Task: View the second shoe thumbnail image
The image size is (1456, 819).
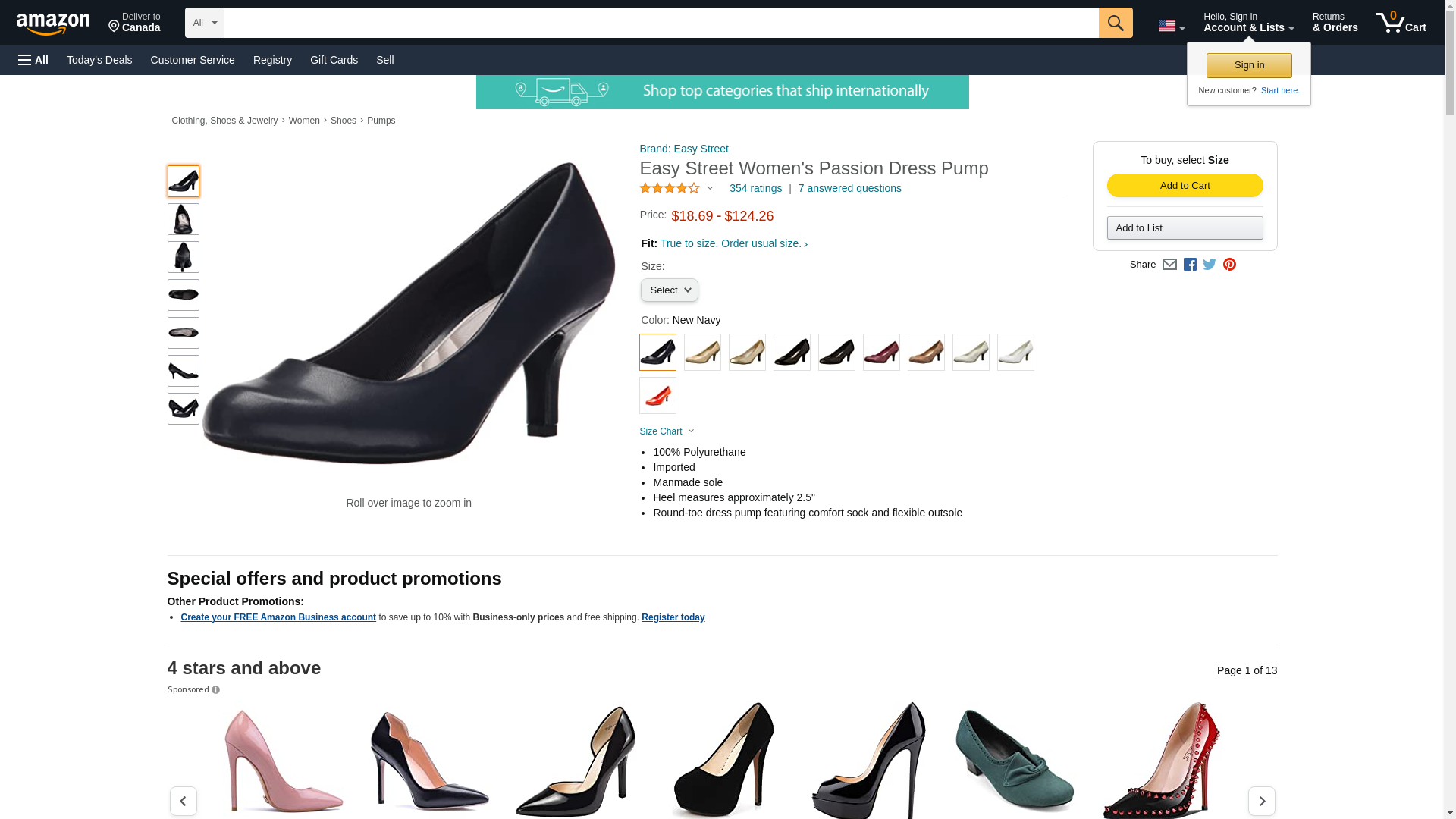Action: 183,219
